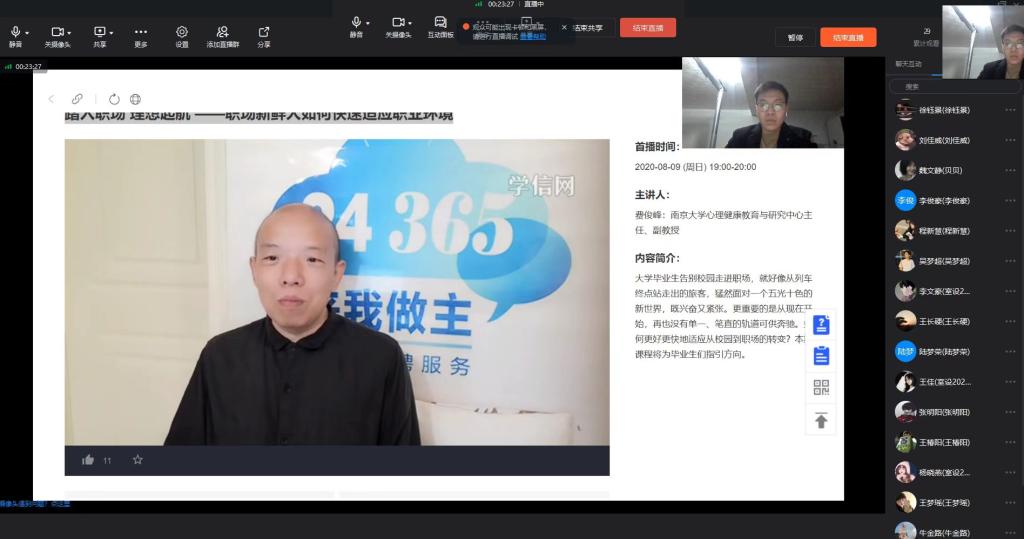The image size is (1024, 539).
Task: Click the refresh icon in the browser bar
Action: (x=114, y=99)
